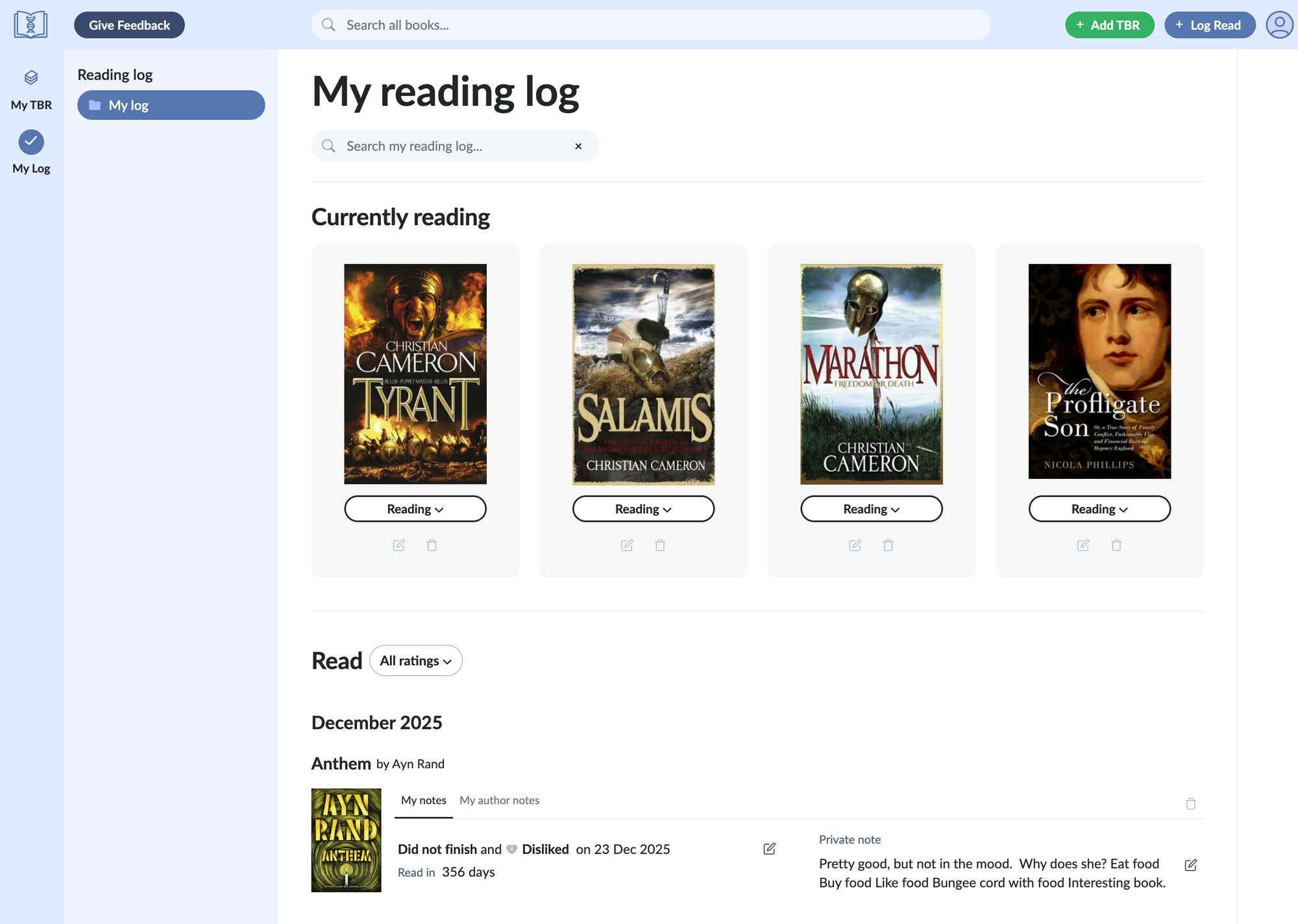Focus the Search all books field
1298x924 pixels.
tap(650, 25)
